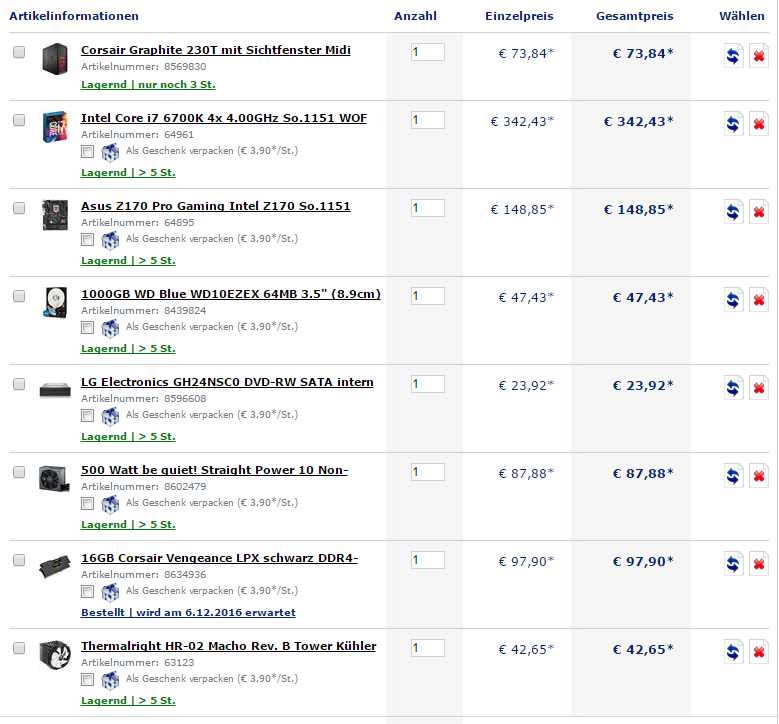Select the WD Blue WD10EZEX row checkbox
The image size is (779, 724).
coord(19,296)
